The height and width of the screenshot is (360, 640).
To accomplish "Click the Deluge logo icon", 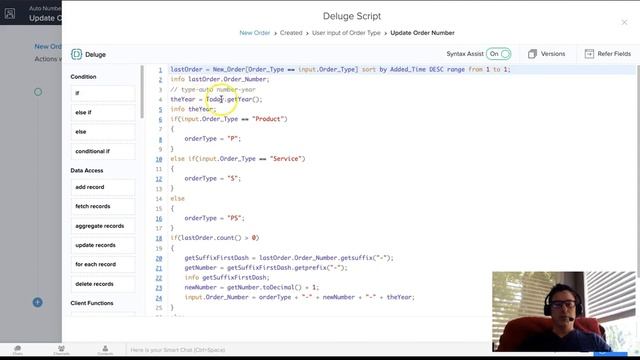I will point(76,54).
